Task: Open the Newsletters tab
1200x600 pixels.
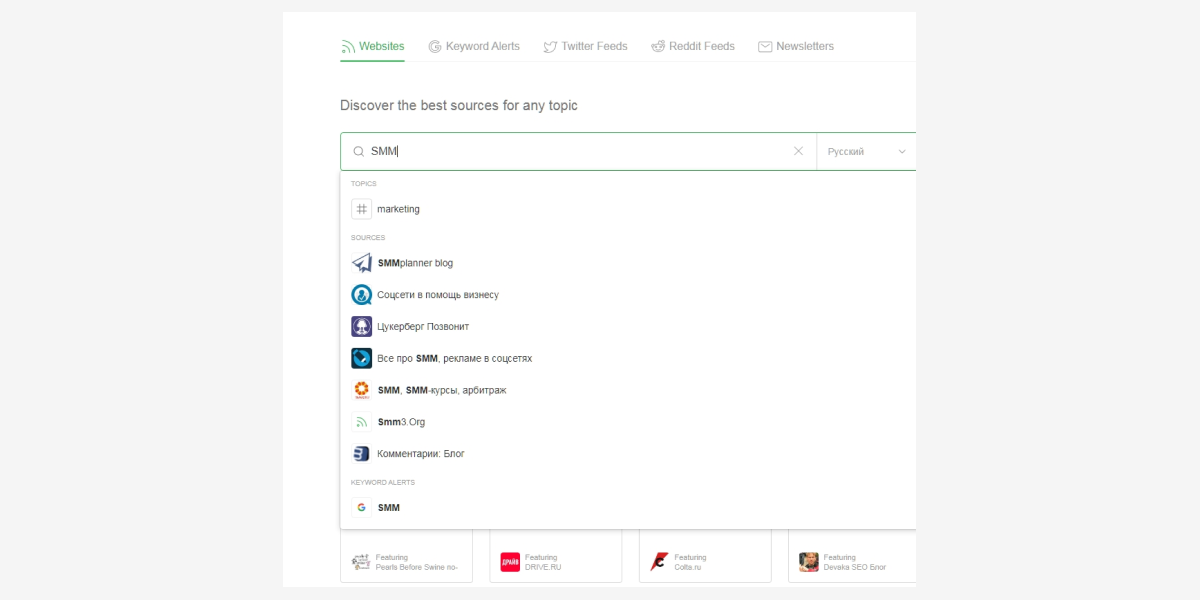Action: (x=795, y=46)
